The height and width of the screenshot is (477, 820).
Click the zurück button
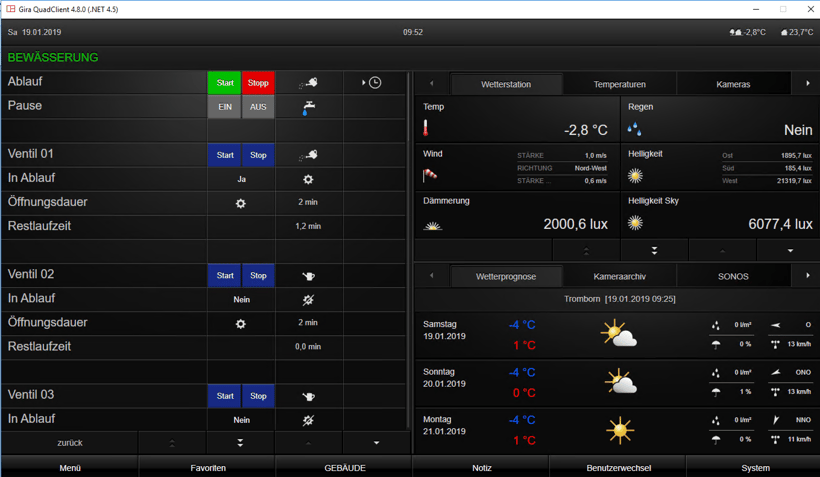pyautogui.click(x=70, y=443)
